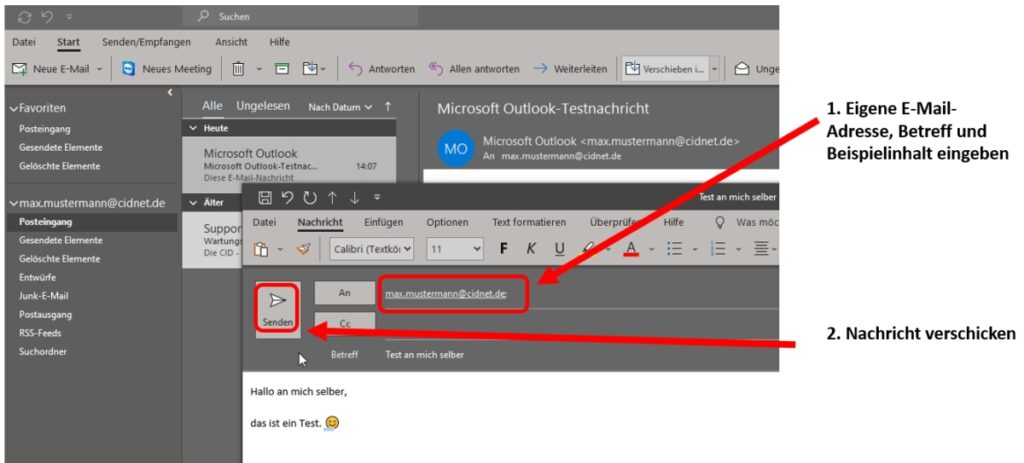
Task: Toggle underline U formatting
Action: tap(560, 249)
